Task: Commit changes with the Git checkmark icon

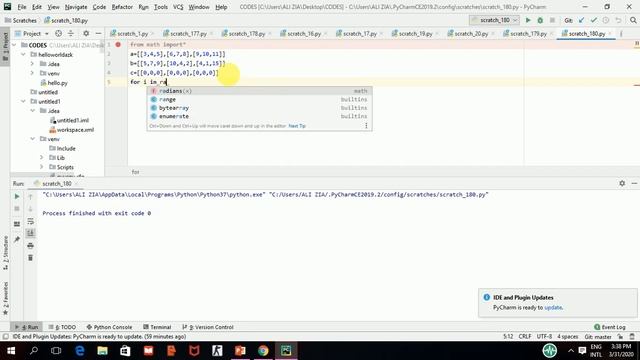Action: point(593,20)
